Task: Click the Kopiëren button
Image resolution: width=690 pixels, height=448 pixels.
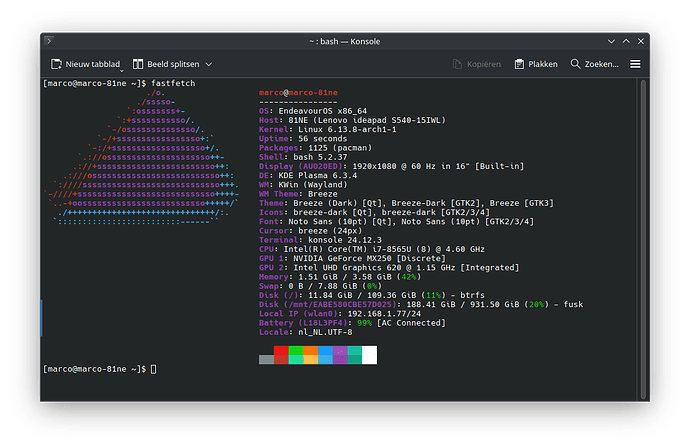Action: tap(477, 64)
